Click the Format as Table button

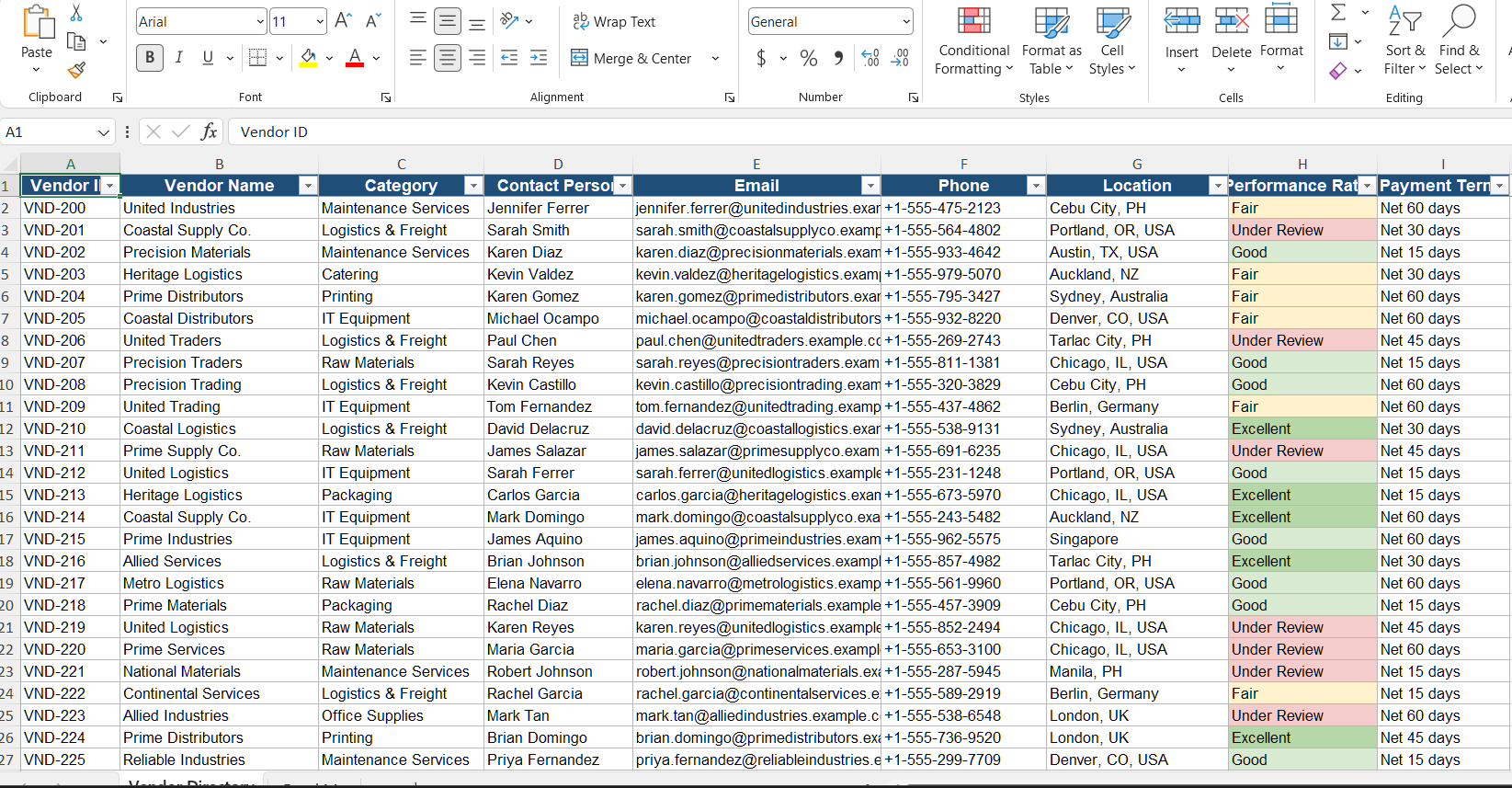[x=1052, y=41]
